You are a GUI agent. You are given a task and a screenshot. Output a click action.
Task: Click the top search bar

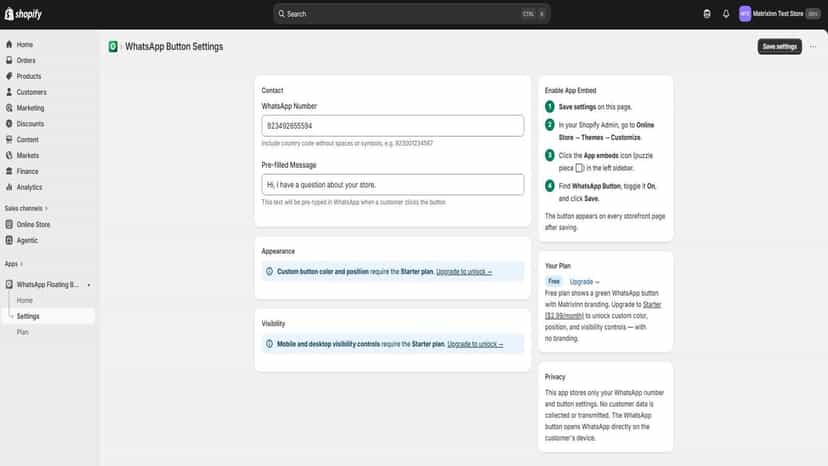[x=411, y=14]
